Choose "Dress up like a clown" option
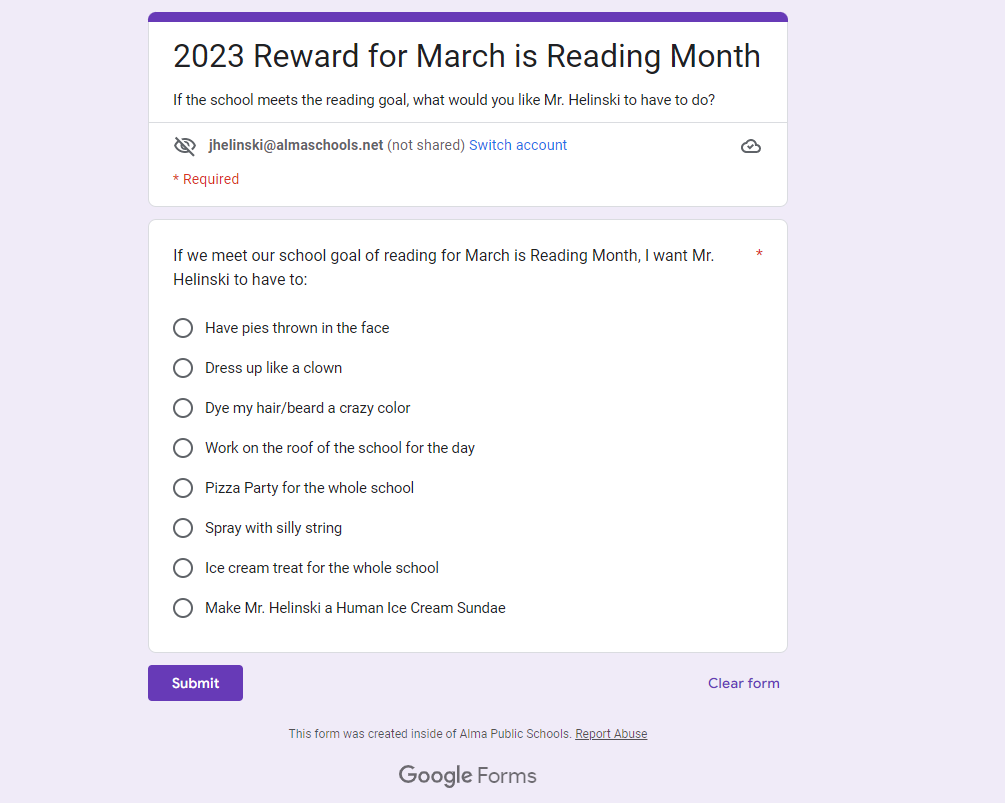Image resolution: width=1005 pixels, height=803 pixels. click(183, 368)
